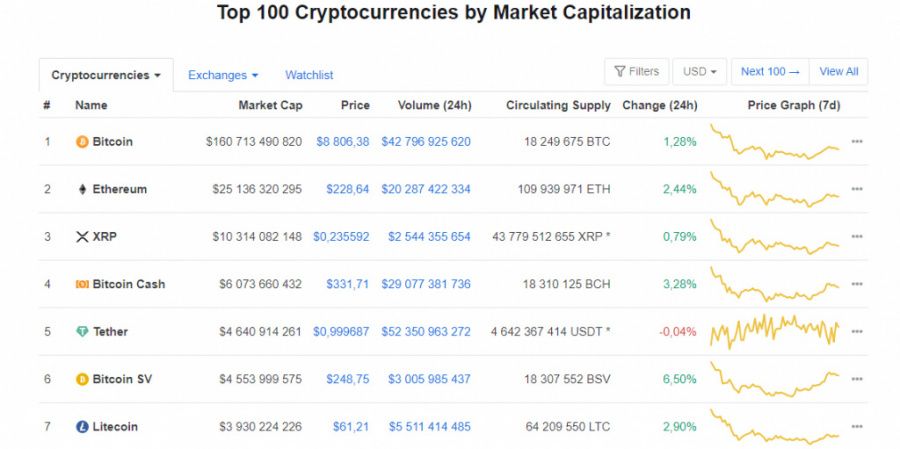
Task: Click the Tether logo icon
Action: (82, 332)
